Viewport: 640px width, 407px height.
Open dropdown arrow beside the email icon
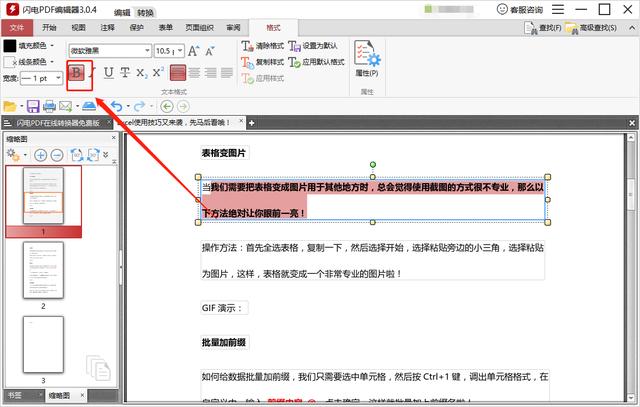(x=77, y=107)
